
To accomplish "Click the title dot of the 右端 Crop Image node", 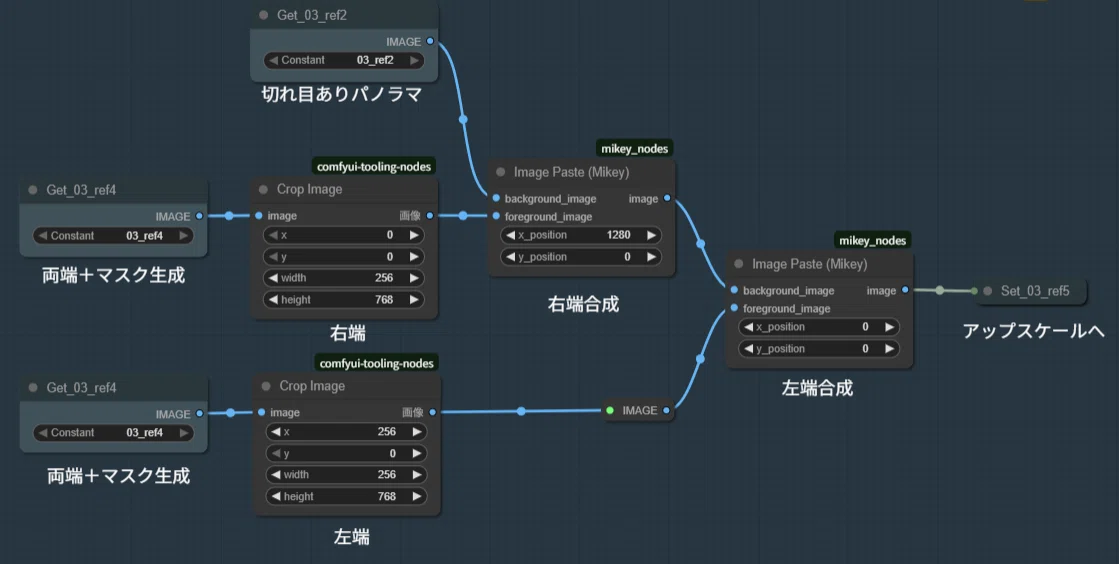I will pos(263,189).
